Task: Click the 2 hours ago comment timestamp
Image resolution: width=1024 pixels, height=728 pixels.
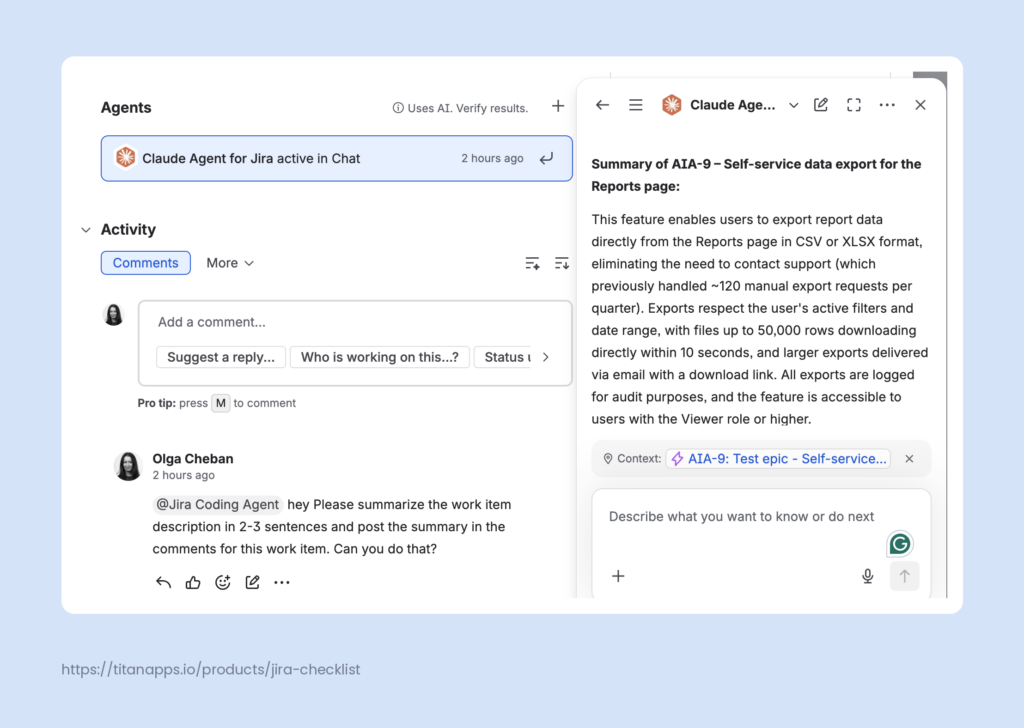Action: tap(184, 475)
